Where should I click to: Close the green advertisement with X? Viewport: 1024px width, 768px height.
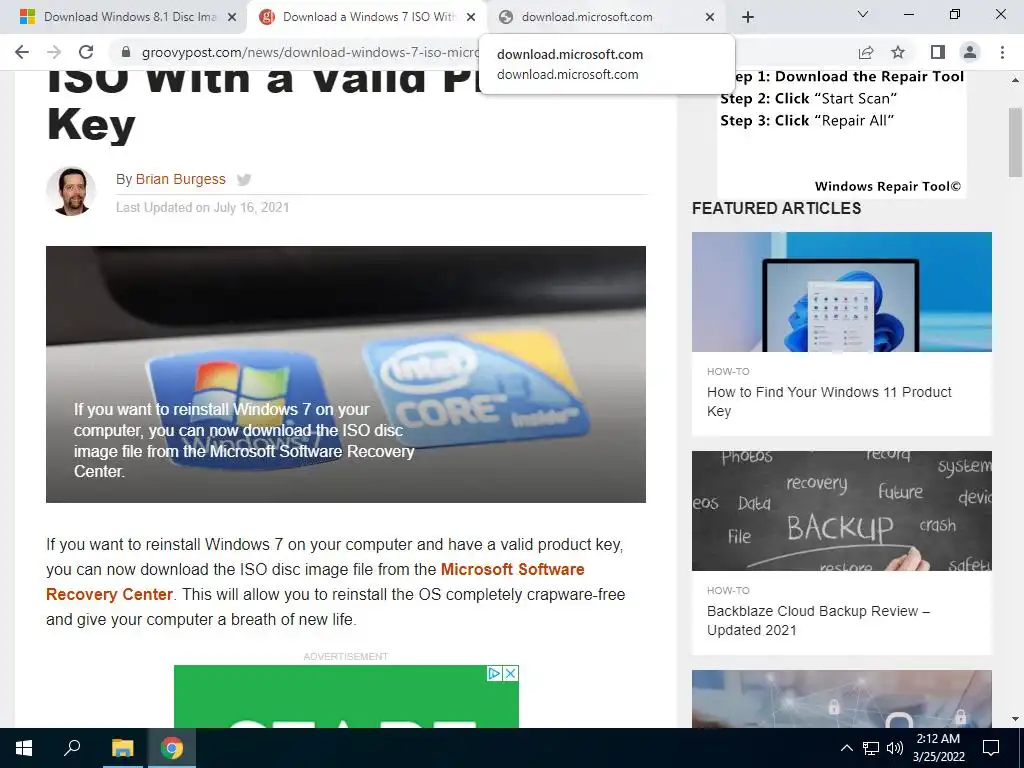511,673
